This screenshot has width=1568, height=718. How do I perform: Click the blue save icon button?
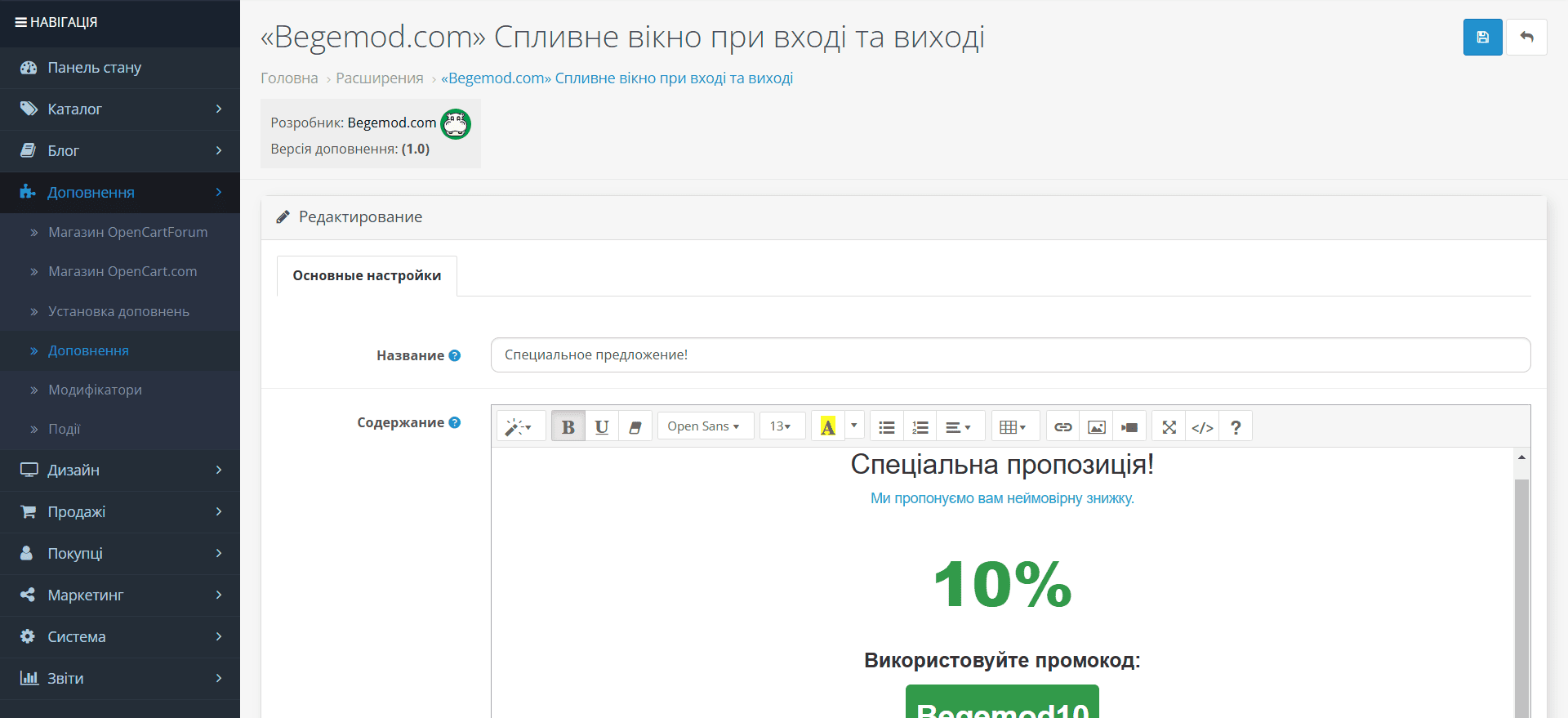click(x=1482, y=38)
